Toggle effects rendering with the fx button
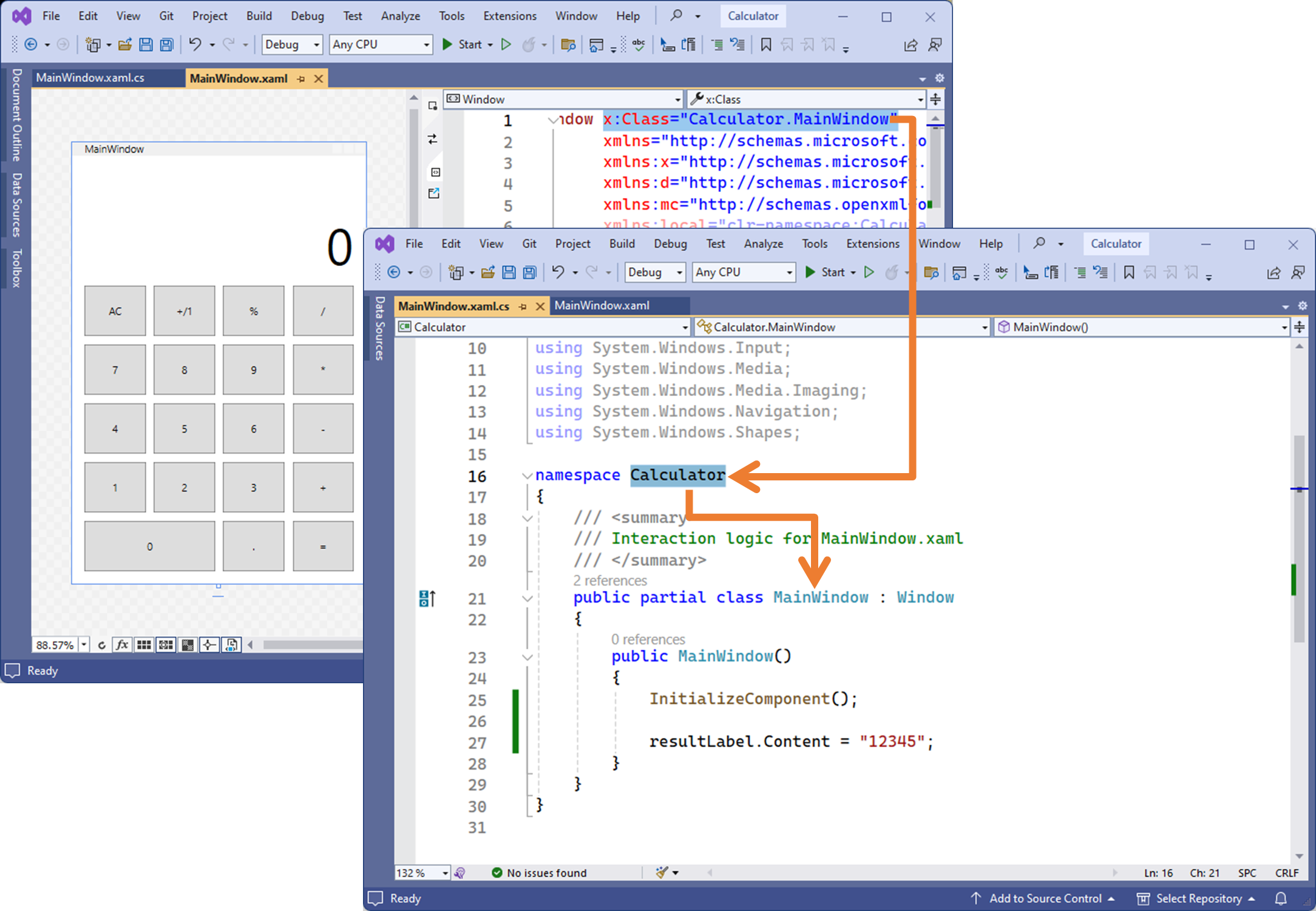 point(122,645)
